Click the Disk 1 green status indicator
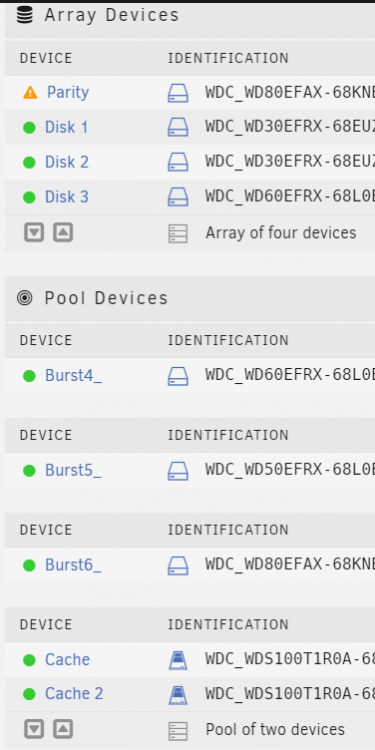Image resolution: width=375 pixels, height=750 pixels. pos(29,128)
